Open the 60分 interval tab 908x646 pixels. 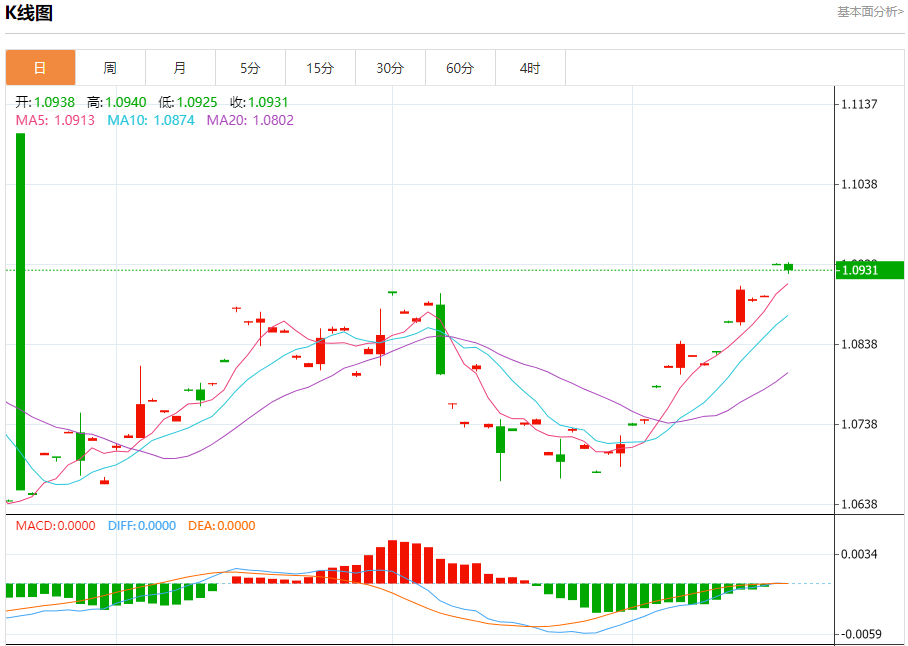click(460, 68)
